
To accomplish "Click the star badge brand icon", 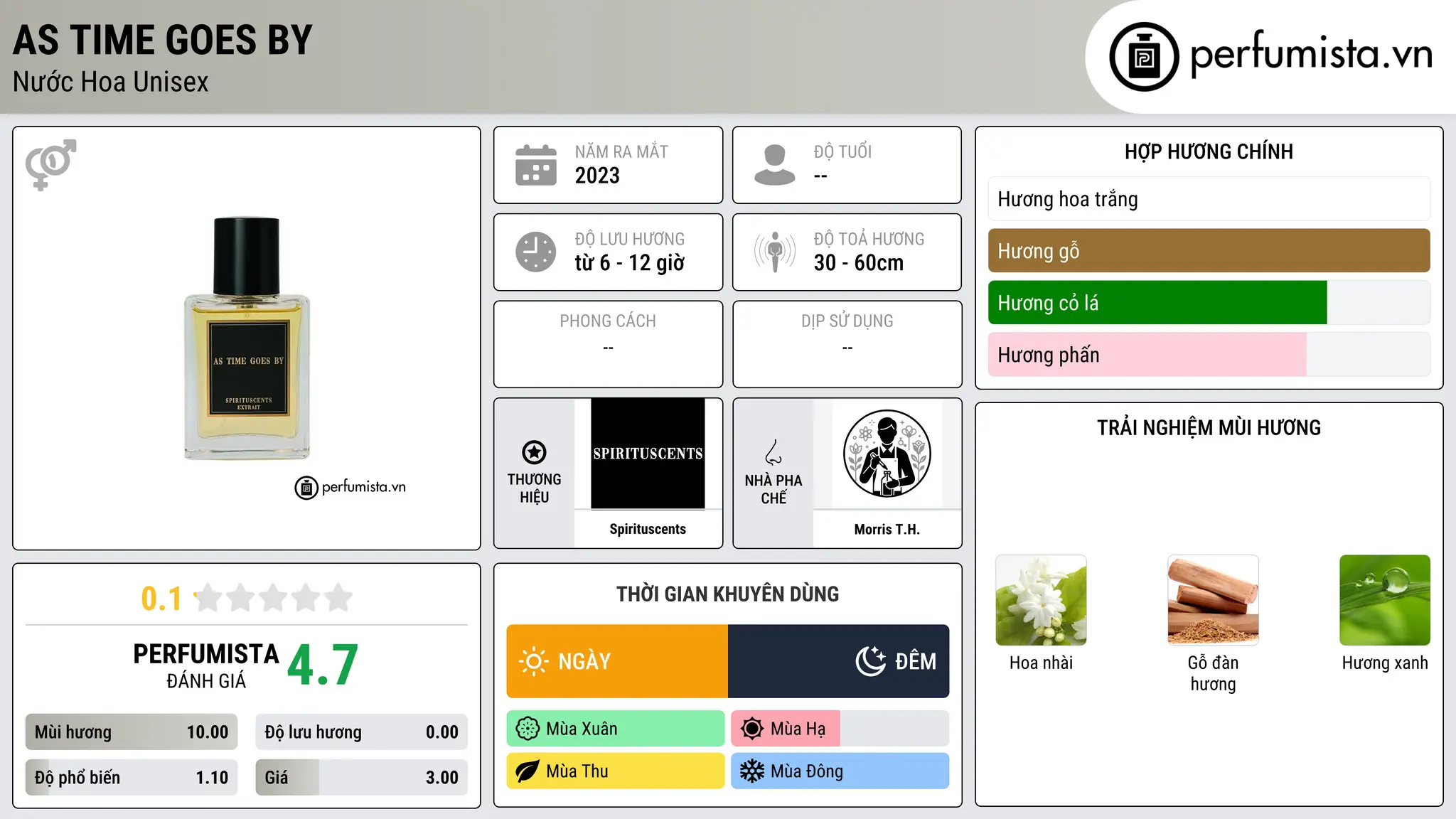I will pos(534,452).
